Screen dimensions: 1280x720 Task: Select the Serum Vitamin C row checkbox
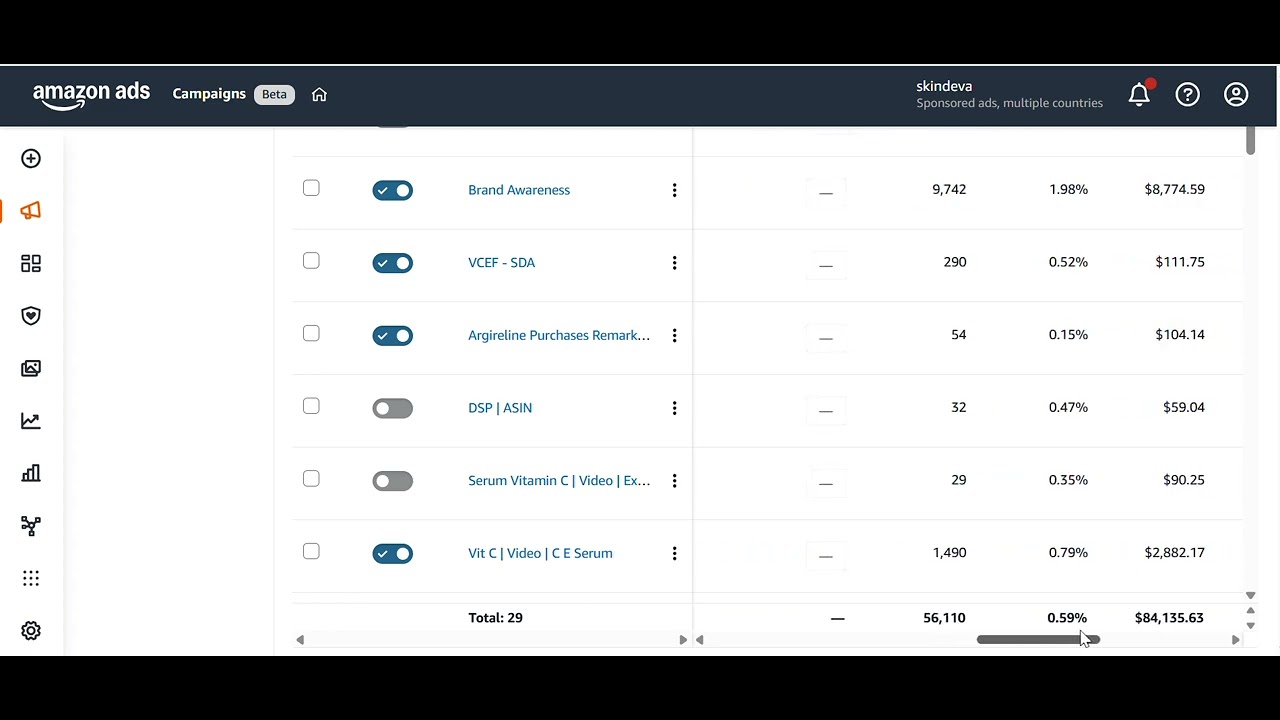pos(311,479)
